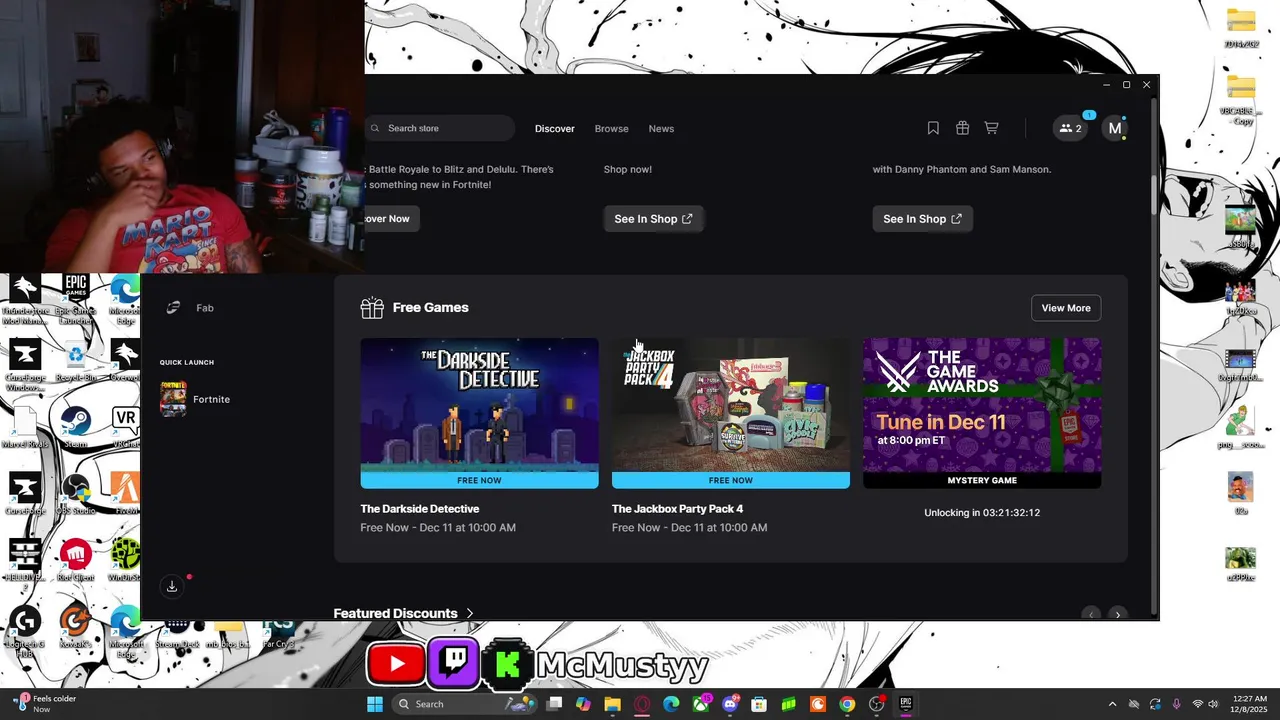Open Thunderstore Mod Manager desktop shortcut
Screen dimensions: 1280x720
tap(25, 300)
